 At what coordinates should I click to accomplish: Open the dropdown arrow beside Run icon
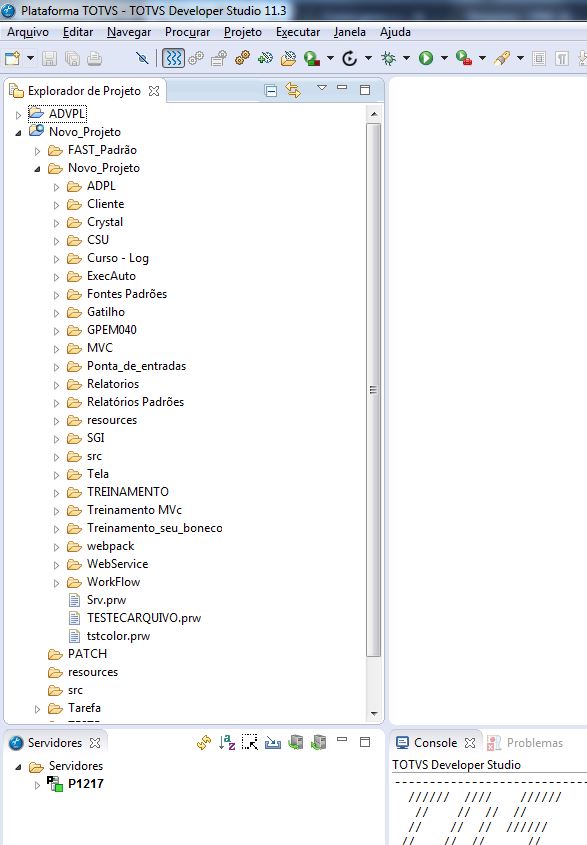(444, 58)
